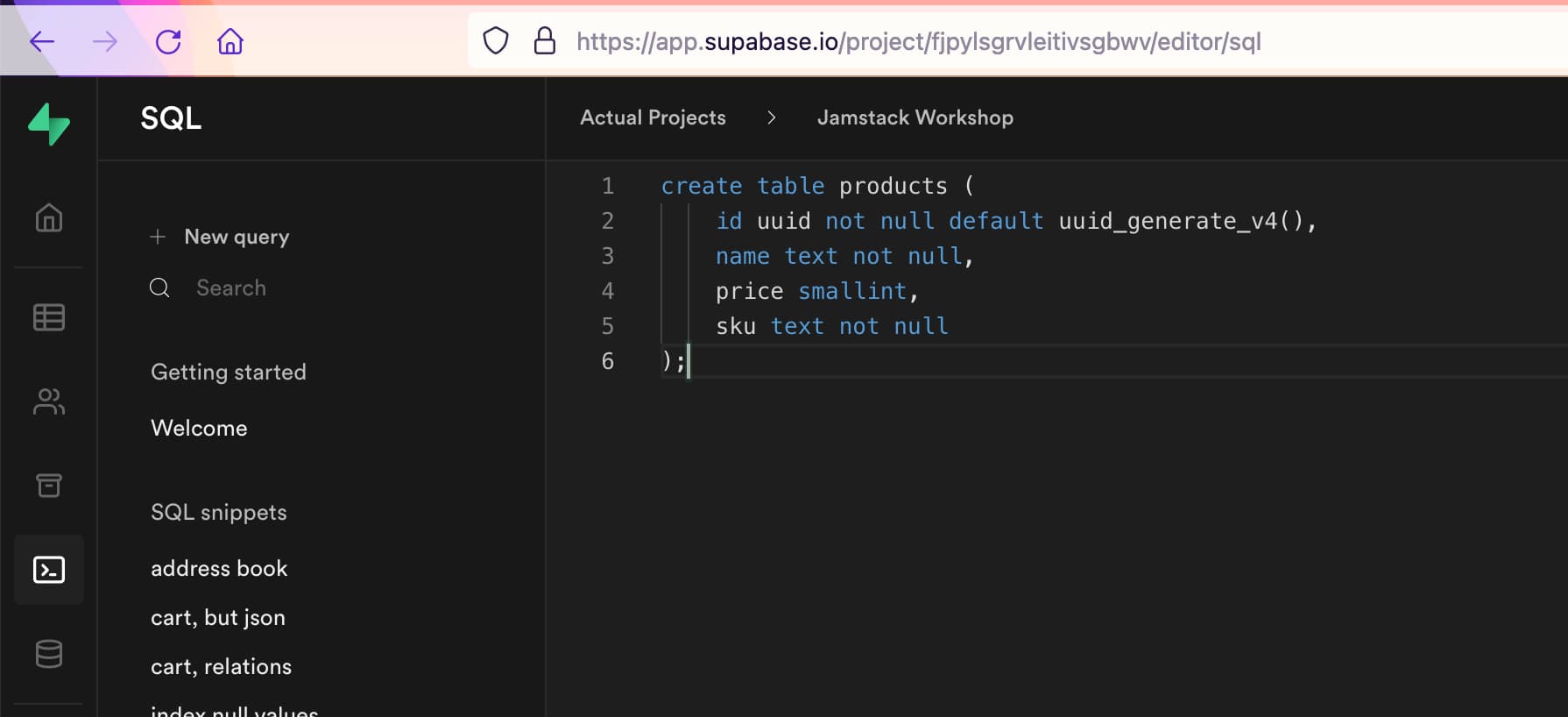Click the shield tracking protection icon
The width and height of the screenshot is (1568, 717).
pyautogui.click(x=496, y=40)
